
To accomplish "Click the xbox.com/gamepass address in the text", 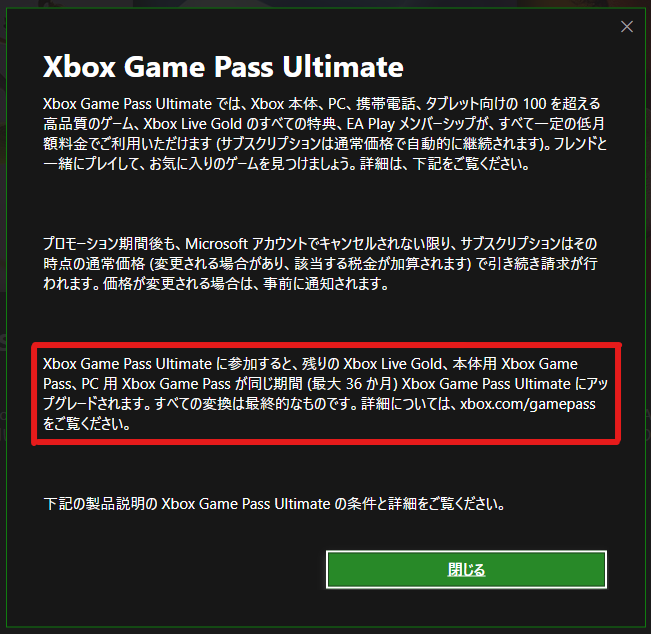I will pos(528,404).
